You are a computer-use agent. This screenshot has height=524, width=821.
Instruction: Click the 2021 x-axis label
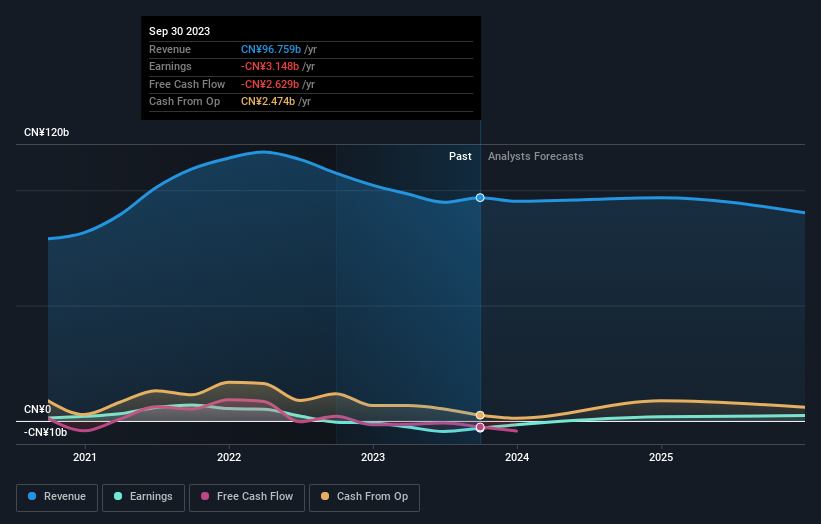point(85,458)
